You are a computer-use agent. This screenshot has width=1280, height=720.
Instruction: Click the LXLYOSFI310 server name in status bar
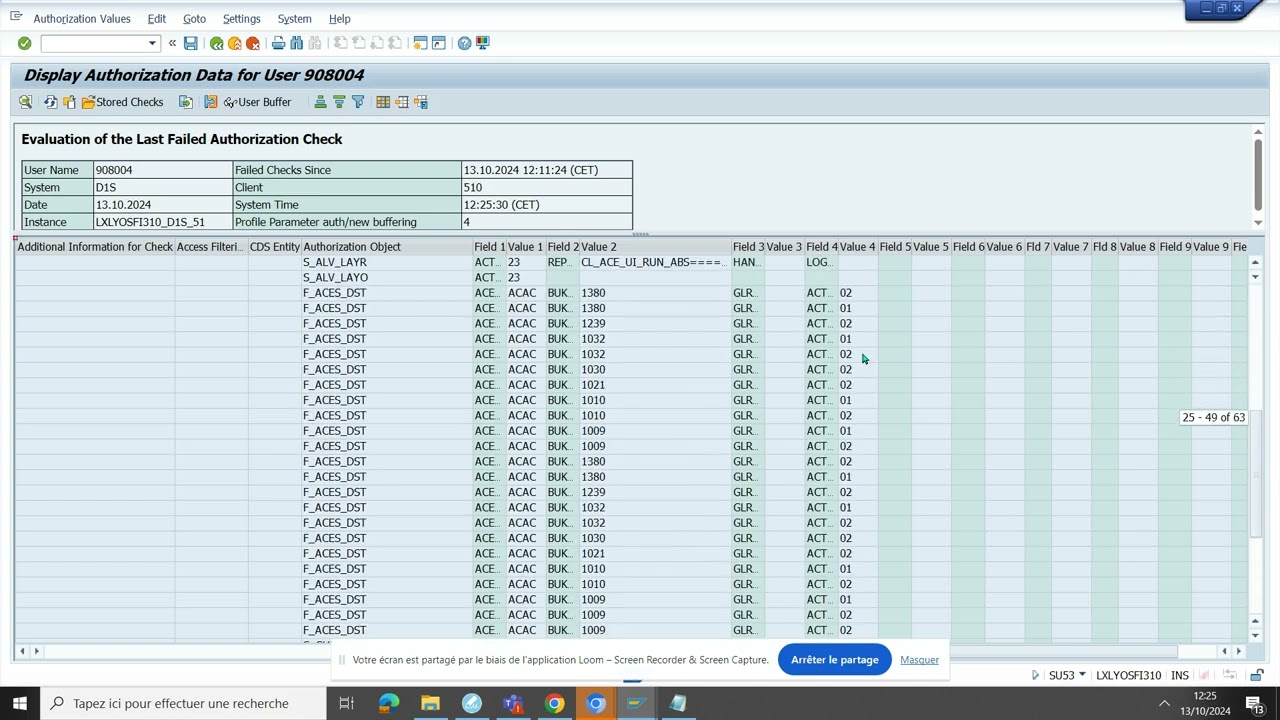1128,675
